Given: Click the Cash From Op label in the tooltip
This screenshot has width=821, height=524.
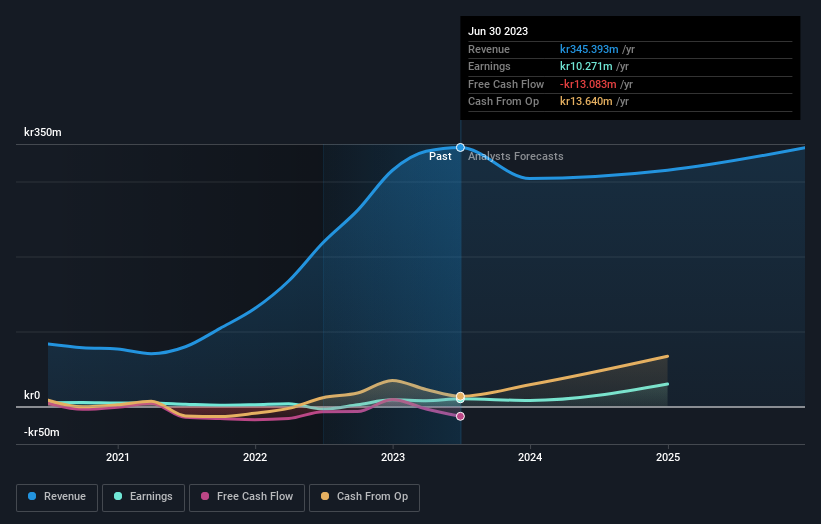Looking at the screenshot, I should [503, 102].
